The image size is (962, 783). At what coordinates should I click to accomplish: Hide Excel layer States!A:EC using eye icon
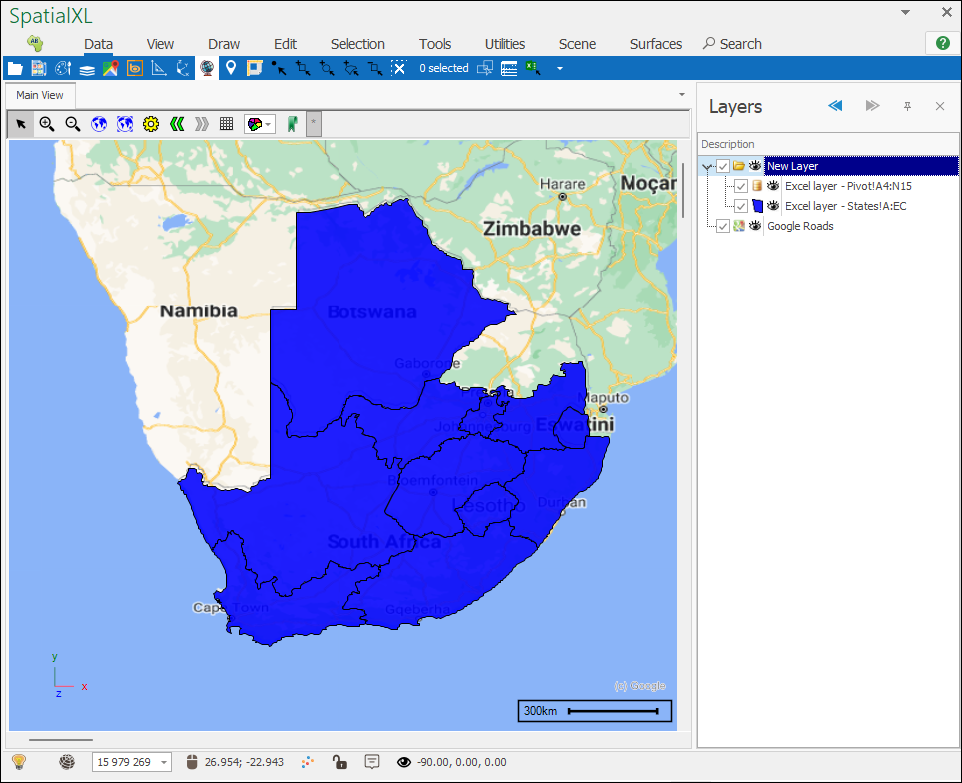click(773, 206)
